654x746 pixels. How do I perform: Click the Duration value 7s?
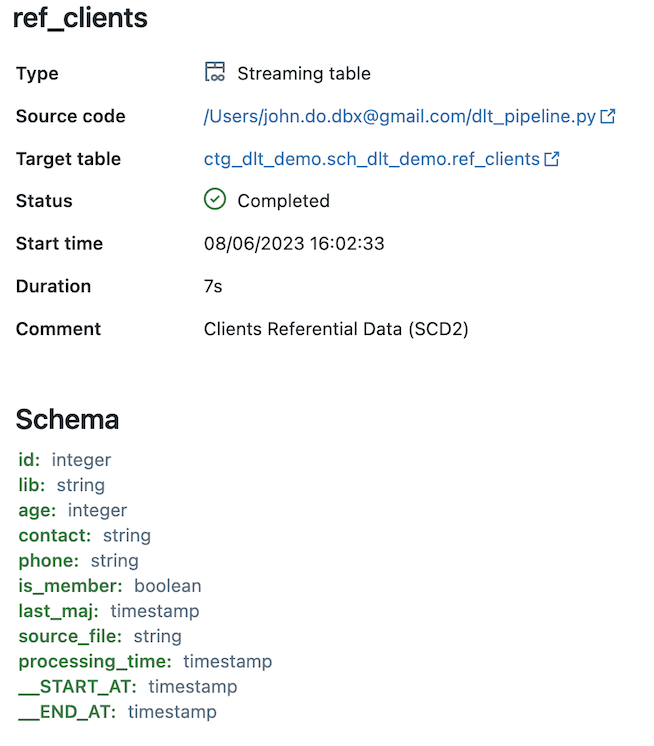[213, 286]
